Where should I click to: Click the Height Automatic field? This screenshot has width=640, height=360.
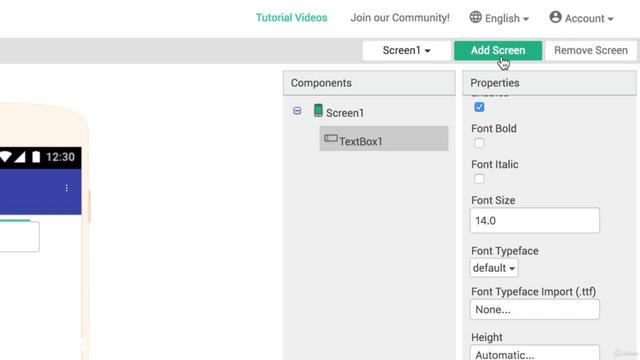pyautogui.click(x=535, y=353)
